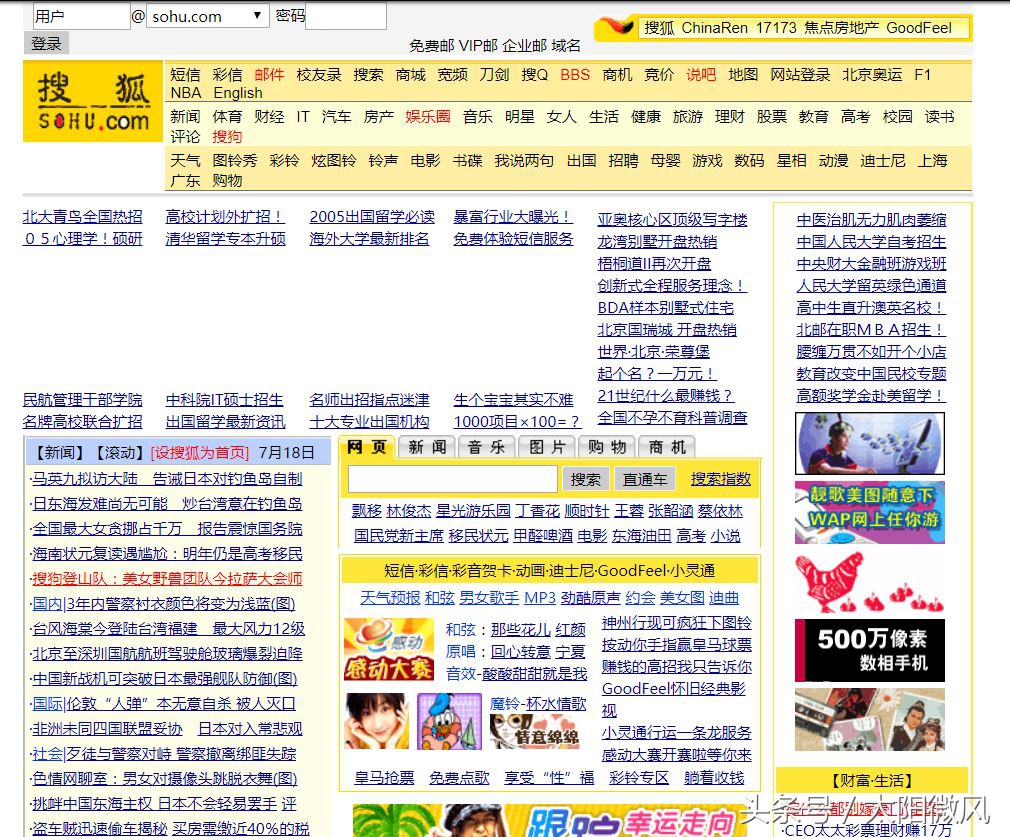
Task: Click the computer-user photo ad in the sidebar
Action: [869, 443]
